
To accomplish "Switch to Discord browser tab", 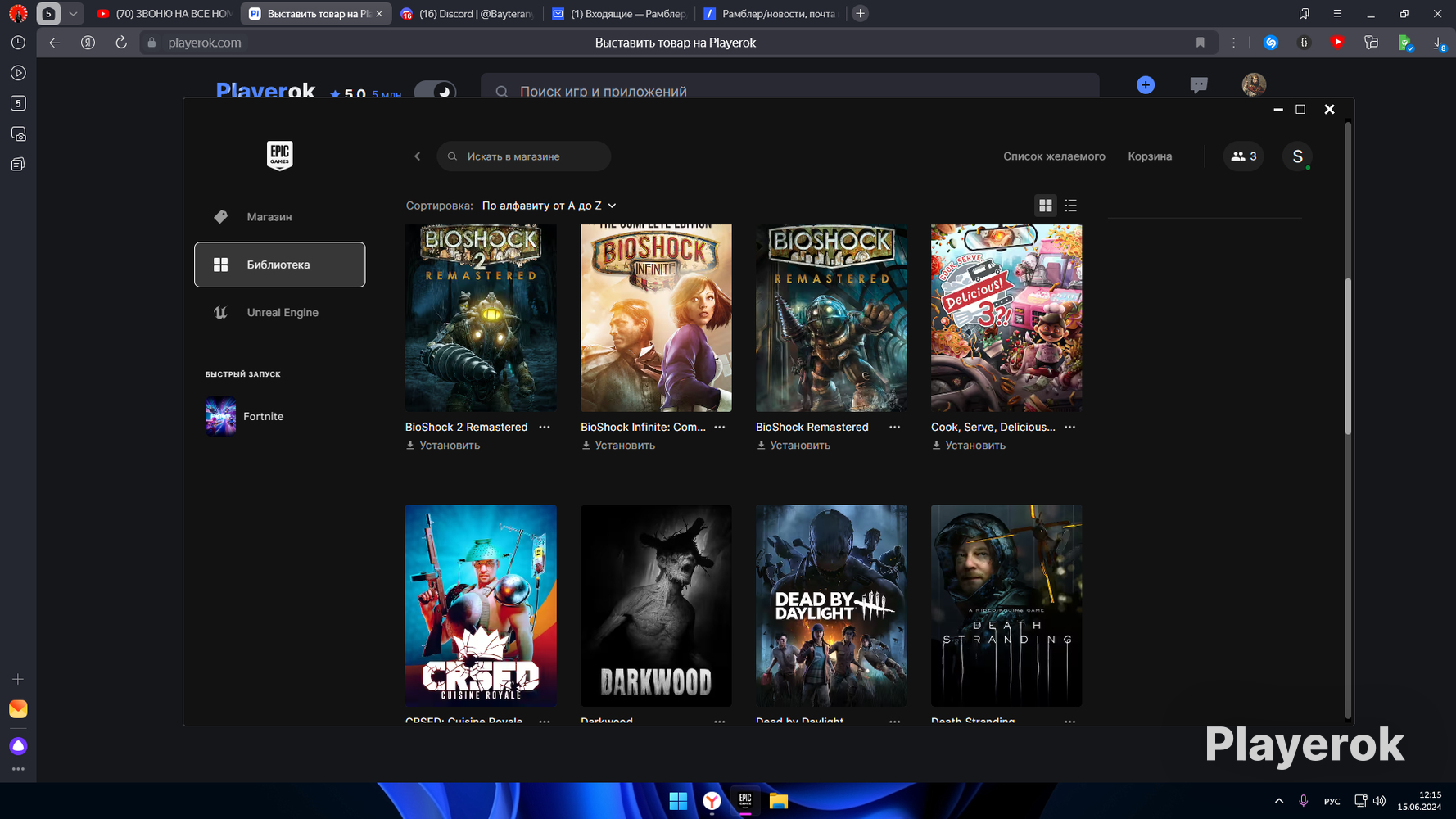I will tap(467, 14).
